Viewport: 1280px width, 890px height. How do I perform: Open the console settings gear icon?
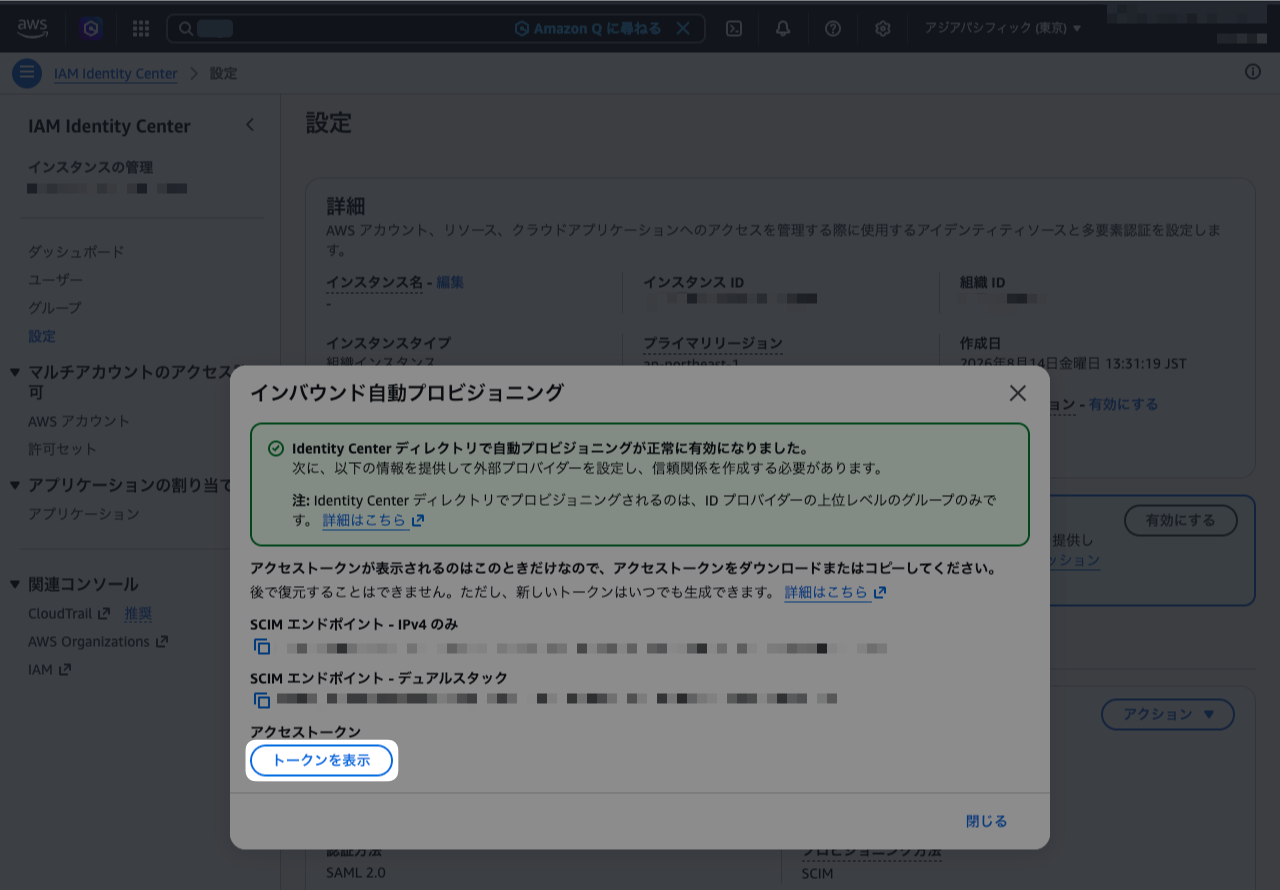pyautogui.click(x=883, y=28)
